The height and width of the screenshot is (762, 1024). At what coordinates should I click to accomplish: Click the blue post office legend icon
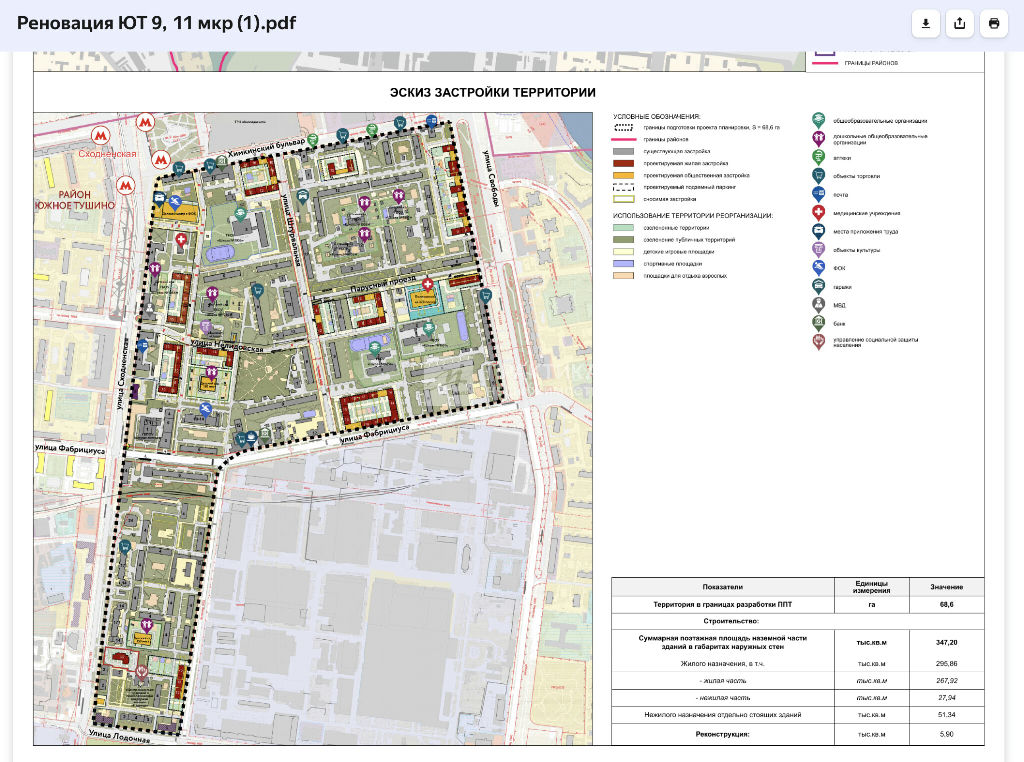819,194
